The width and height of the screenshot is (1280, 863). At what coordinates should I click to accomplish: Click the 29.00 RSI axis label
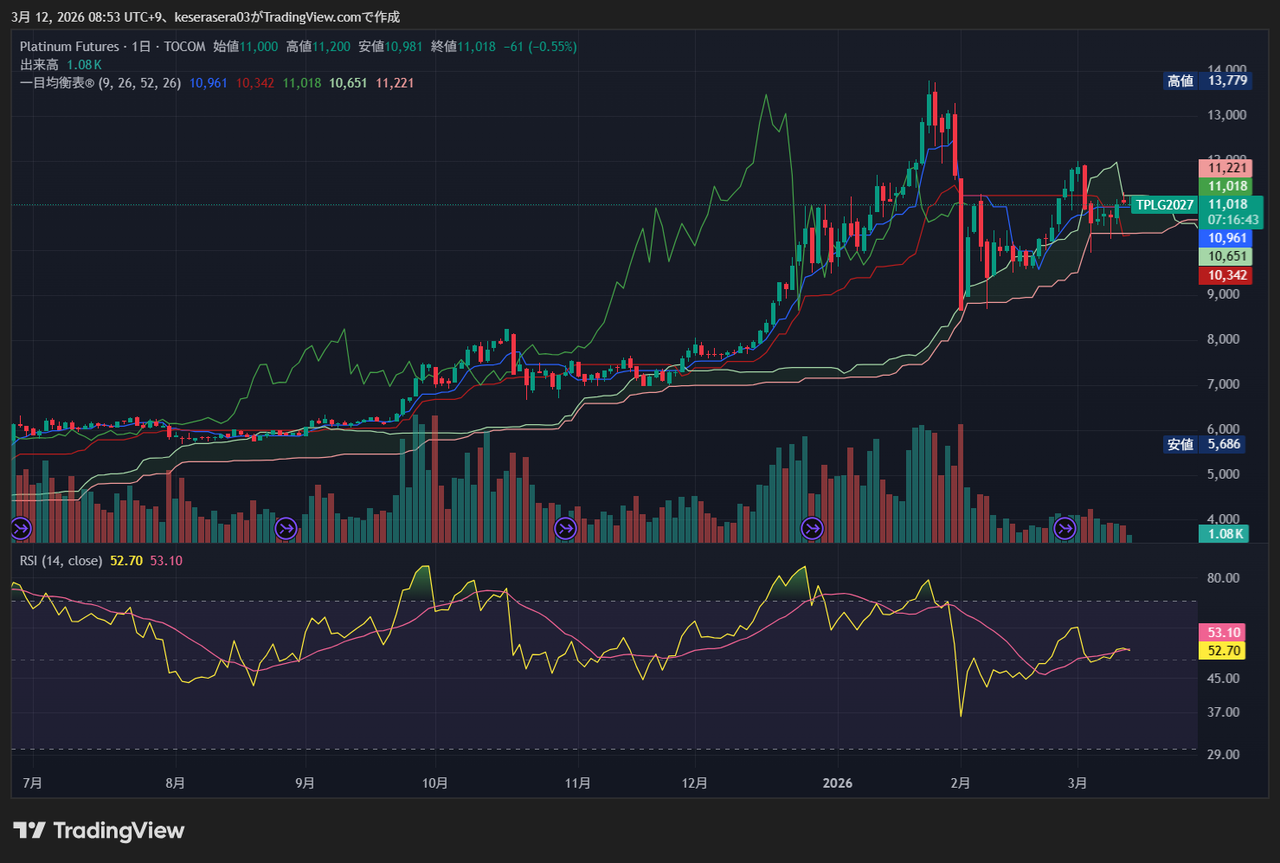(x=1224, y=754)
